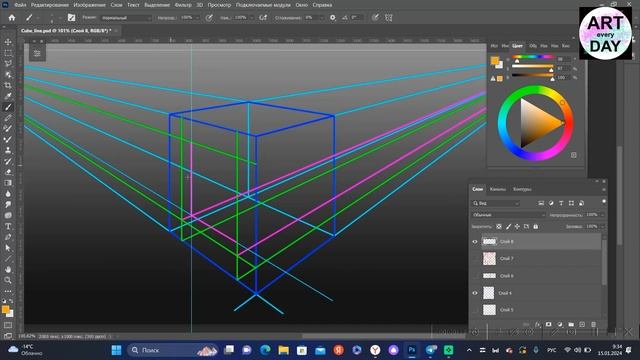Select the Clone Stamp tool

click(8, 150)
